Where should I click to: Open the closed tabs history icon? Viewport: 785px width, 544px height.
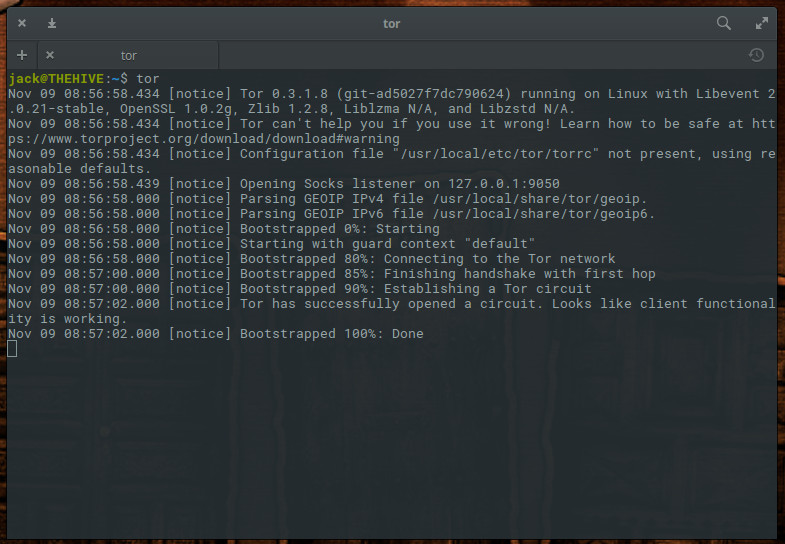click(756, 55)
